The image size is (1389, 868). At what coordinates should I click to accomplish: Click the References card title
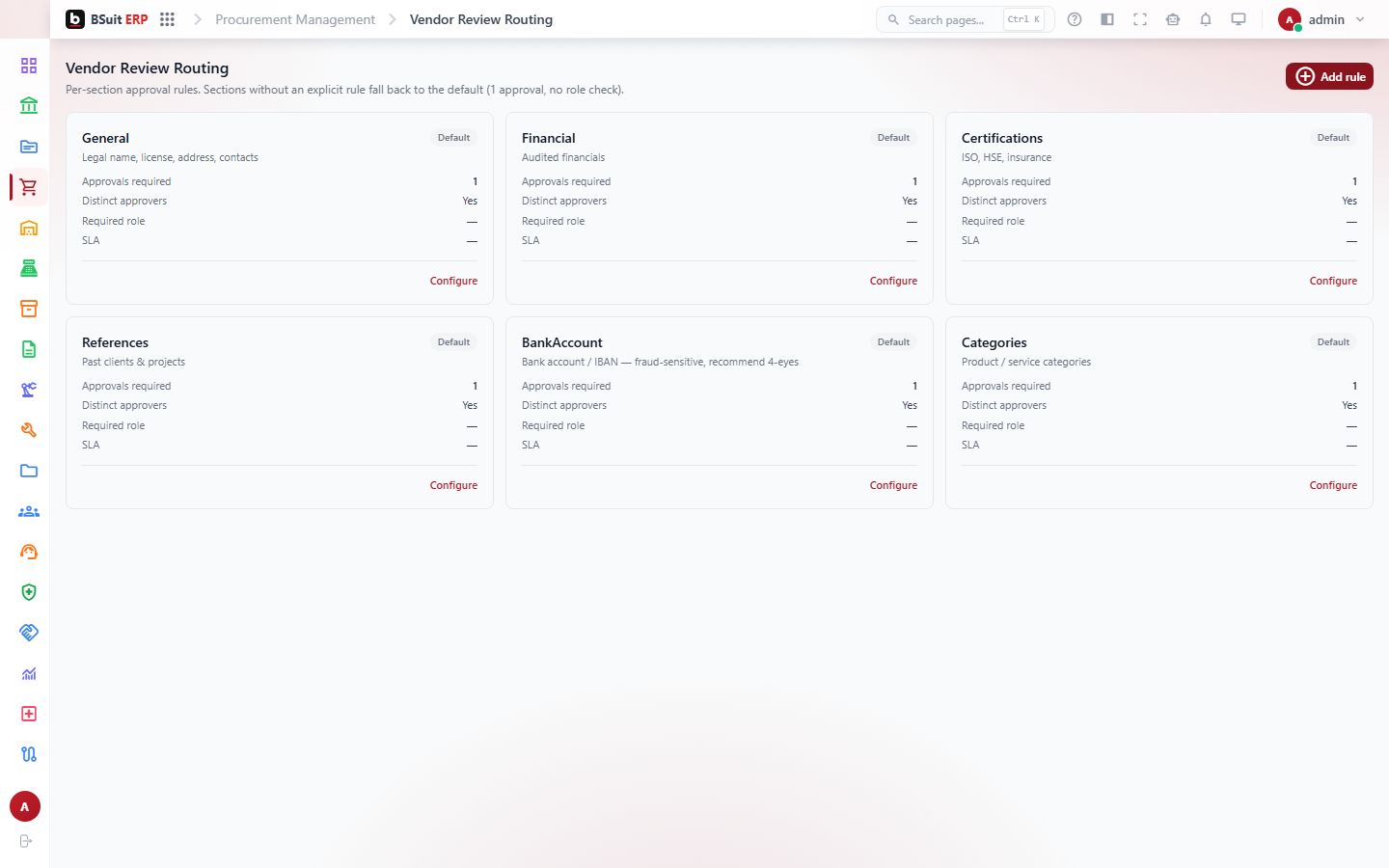click(x=115, y=342)
